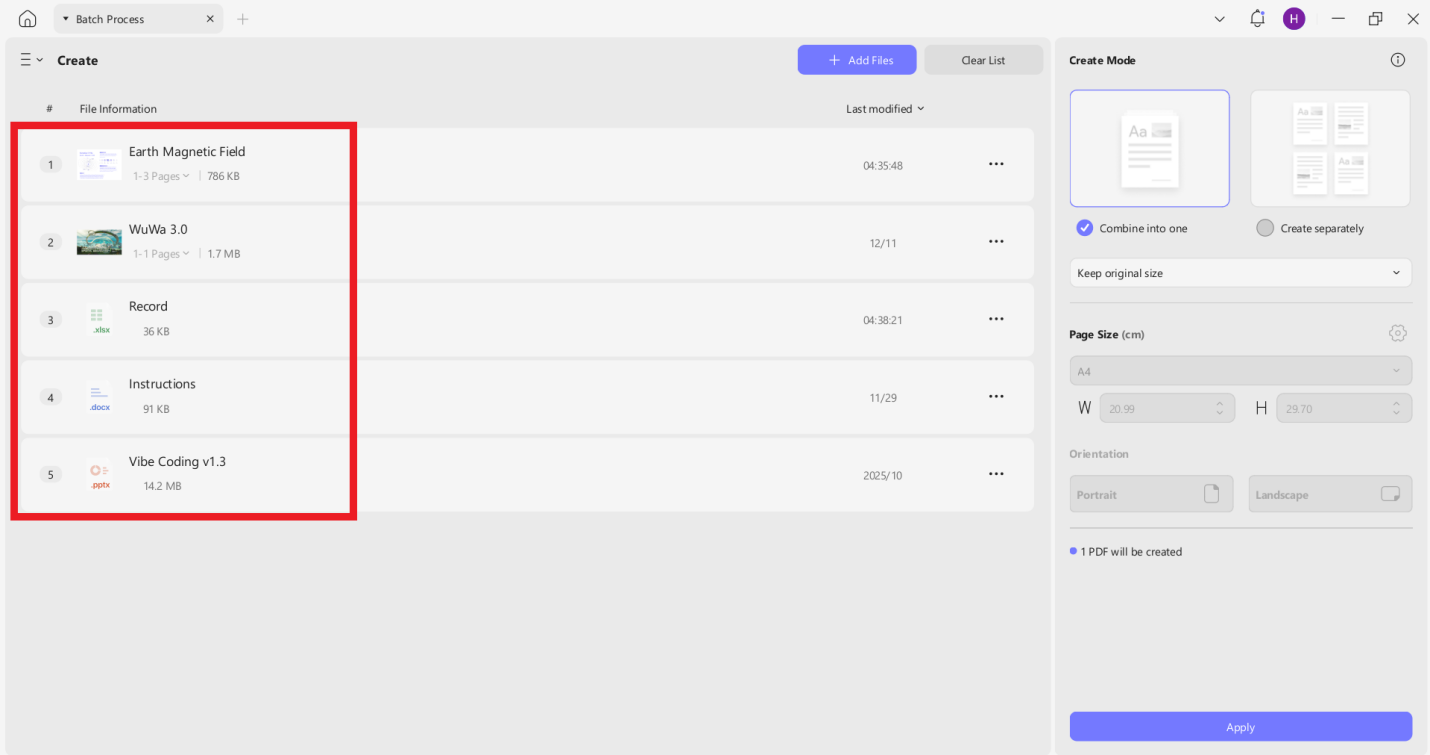Open the Create menu list toggle
This screenshot has width=1430, height=755.
click(31, 60)
